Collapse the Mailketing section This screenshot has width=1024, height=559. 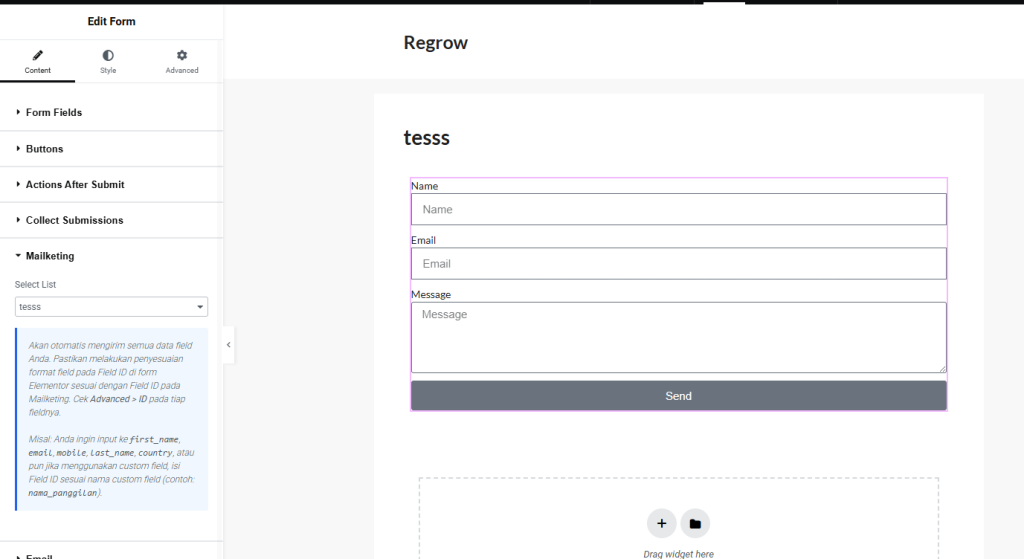point(50,256)
